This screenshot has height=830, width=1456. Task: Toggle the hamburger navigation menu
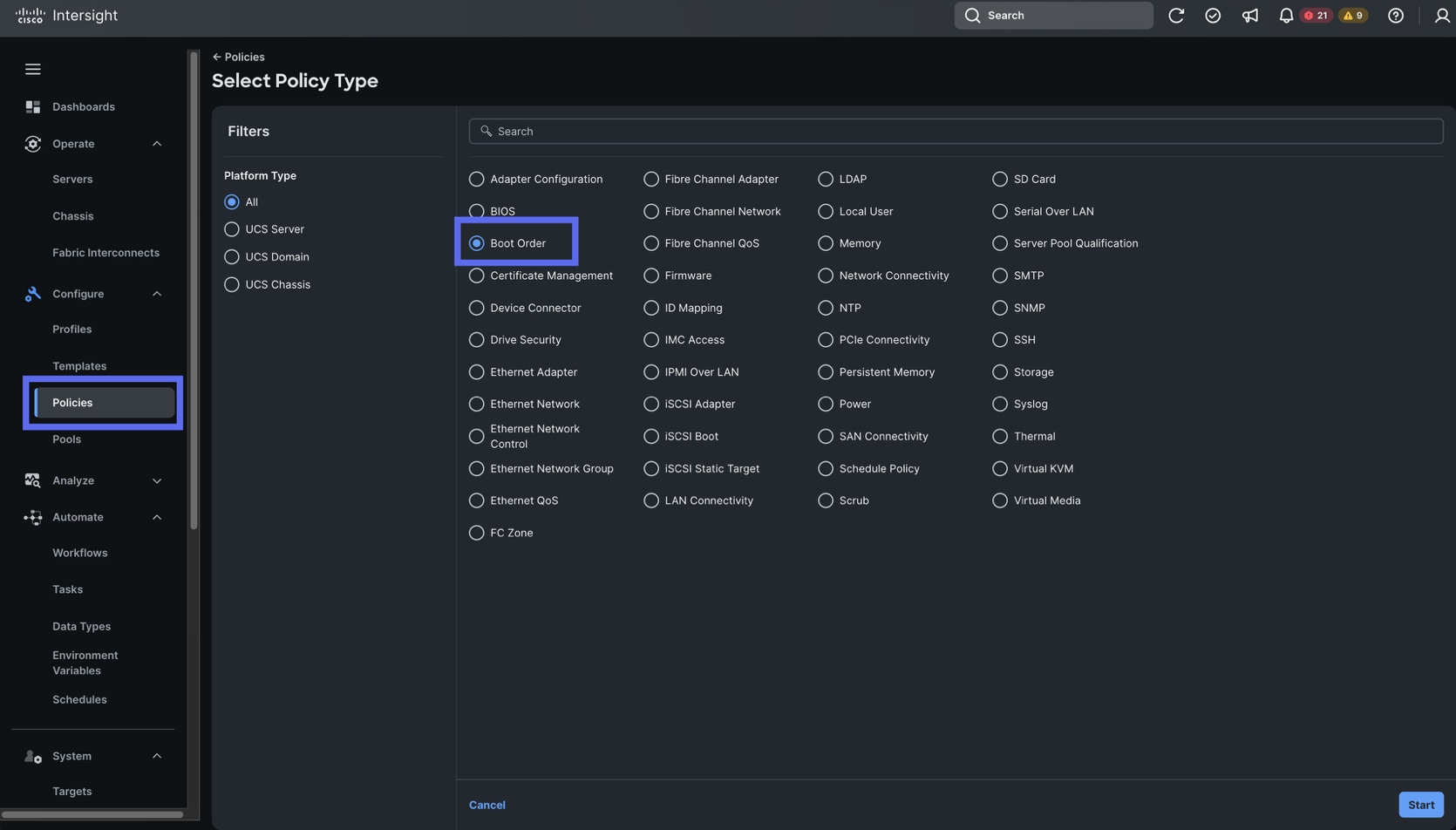point(32,69)
